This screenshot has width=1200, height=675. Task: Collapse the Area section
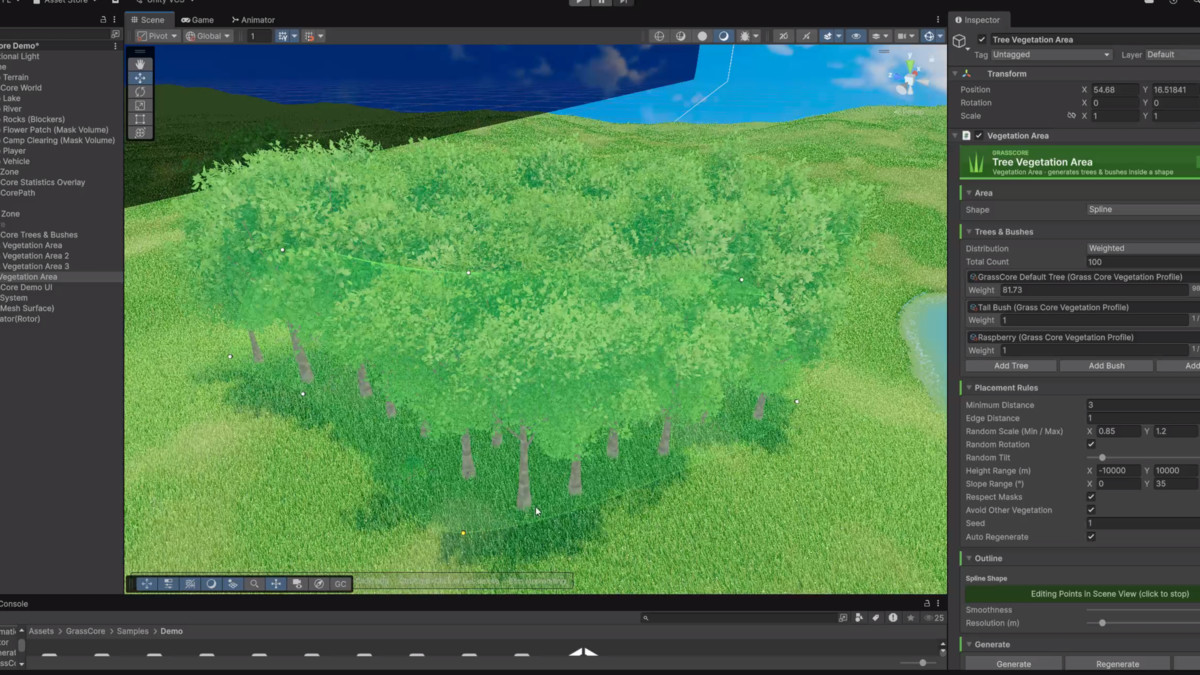click(x=968, y=193)
